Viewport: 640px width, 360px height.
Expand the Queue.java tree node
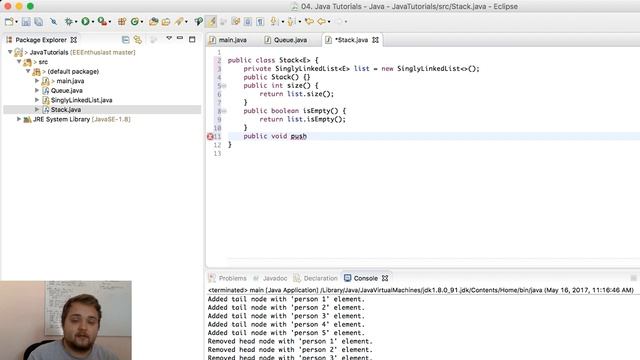(37, 90)
